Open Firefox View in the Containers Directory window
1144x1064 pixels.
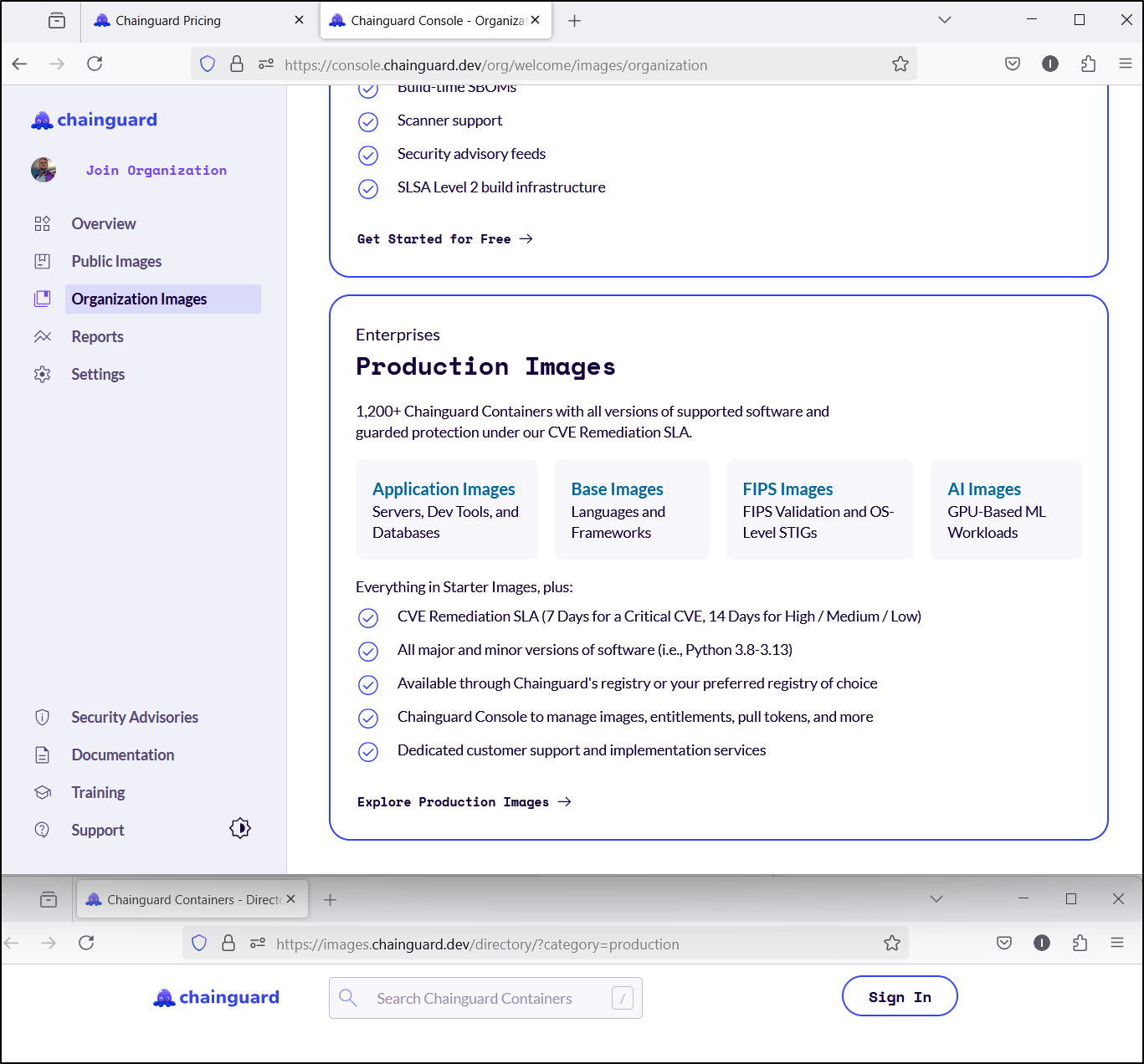49,899
